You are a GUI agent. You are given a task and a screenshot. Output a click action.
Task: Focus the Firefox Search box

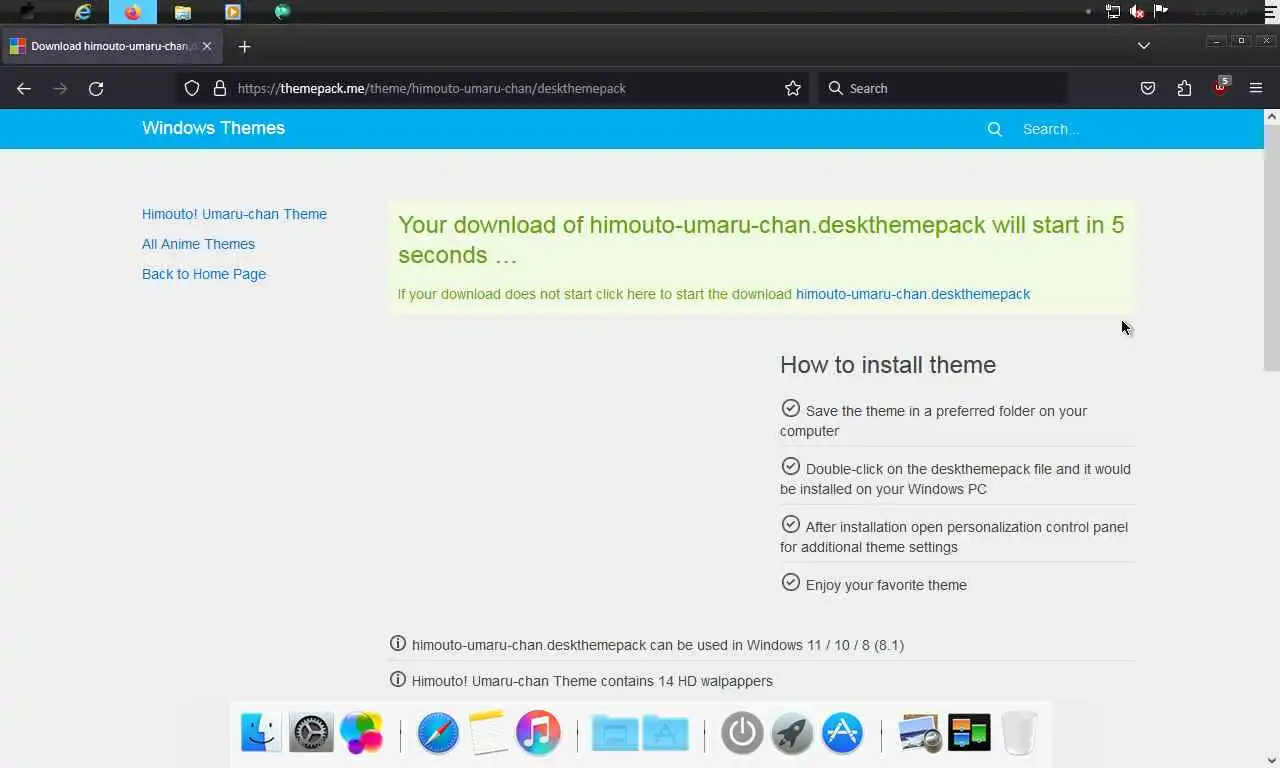tap(942, 88)
